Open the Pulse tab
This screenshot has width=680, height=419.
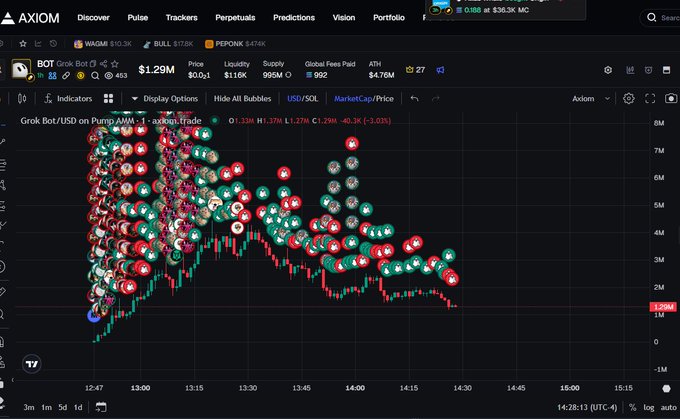coord(137,18)
